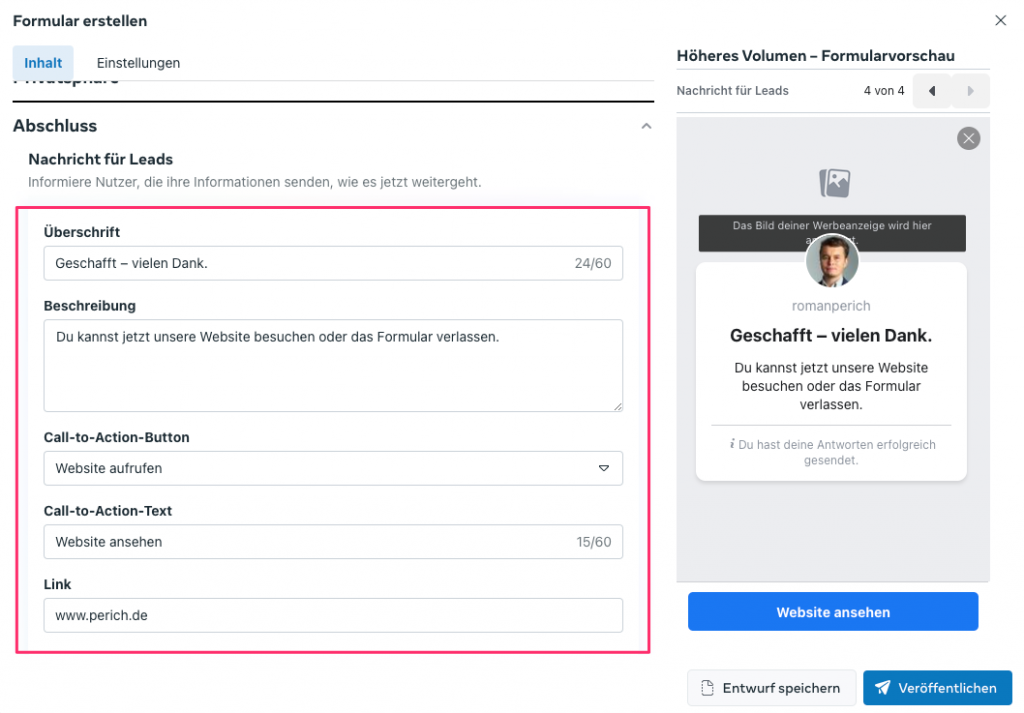1024x713 pixels.
Task: Click the Veröffentlichen button
Action: pos(937,688)
